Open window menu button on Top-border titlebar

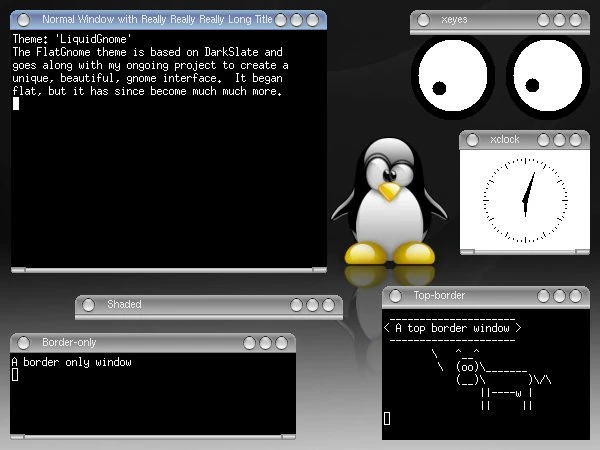point(395,296)
